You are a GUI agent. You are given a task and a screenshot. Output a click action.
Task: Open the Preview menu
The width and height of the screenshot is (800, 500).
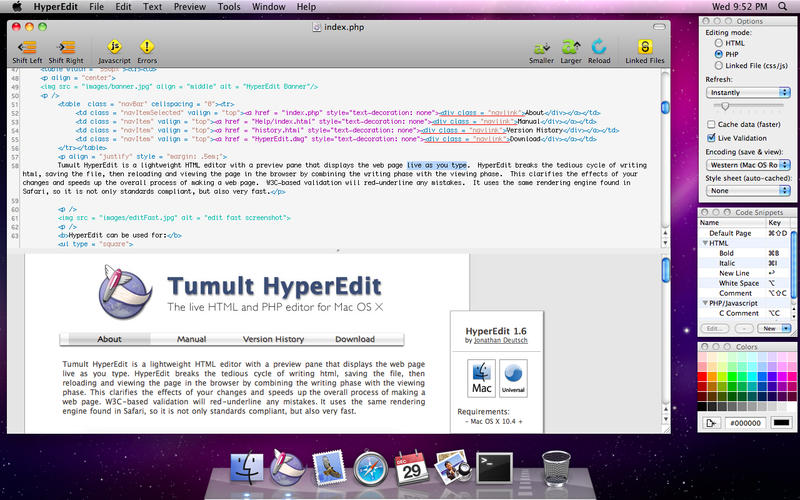pos(190,7)
